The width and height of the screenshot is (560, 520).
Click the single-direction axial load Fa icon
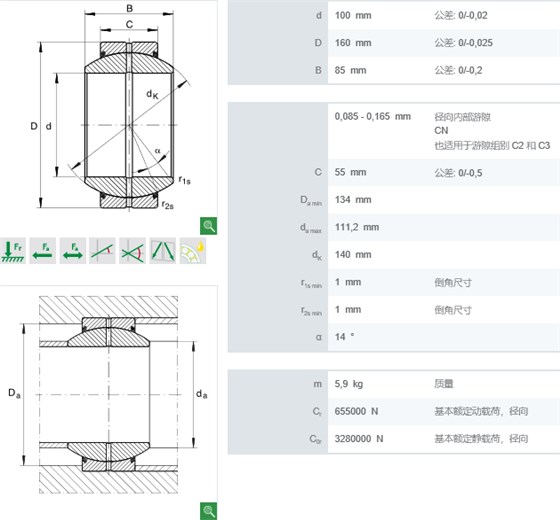click(43, 251)
